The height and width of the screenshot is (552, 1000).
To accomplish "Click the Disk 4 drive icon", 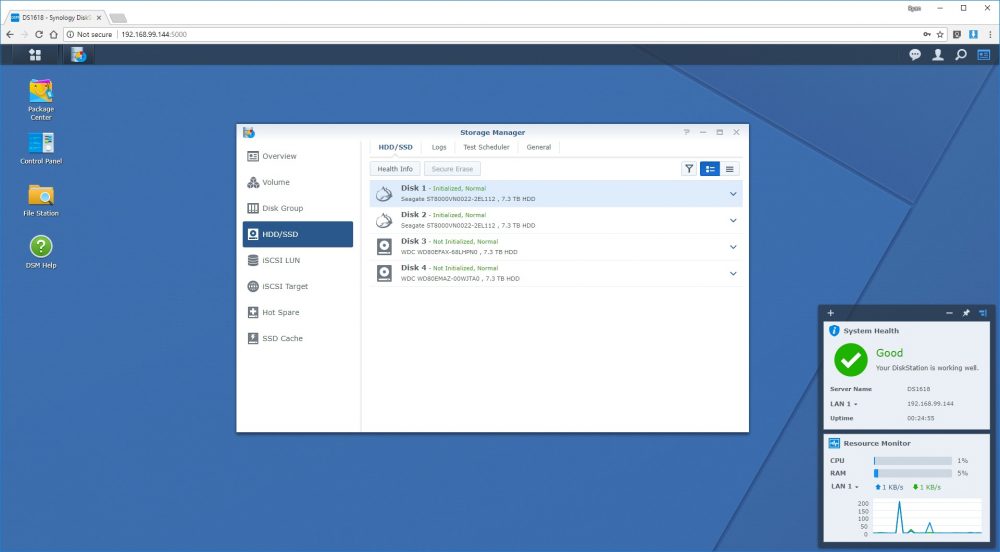I will tap(384, 273).
